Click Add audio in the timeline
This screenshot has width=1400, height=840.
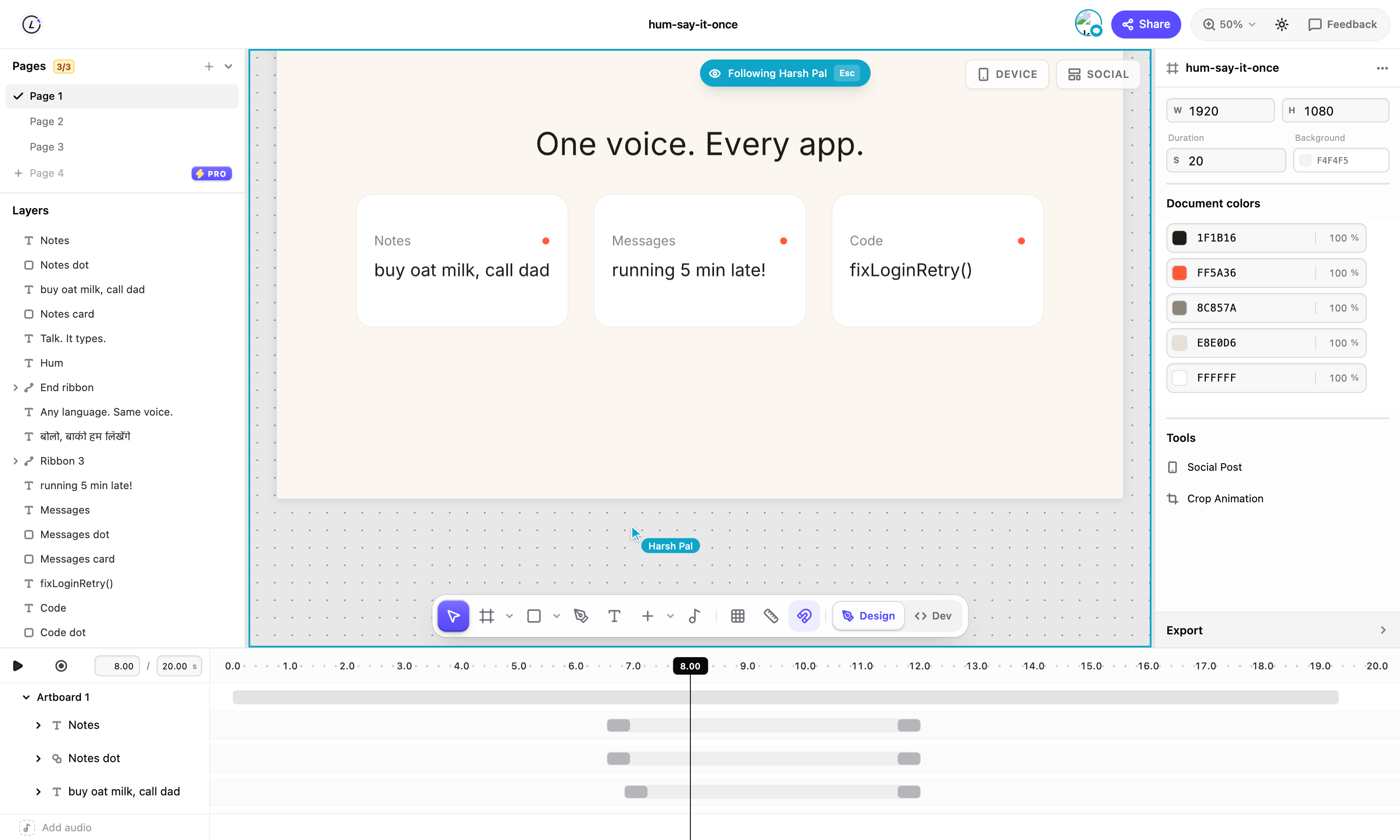56,828
